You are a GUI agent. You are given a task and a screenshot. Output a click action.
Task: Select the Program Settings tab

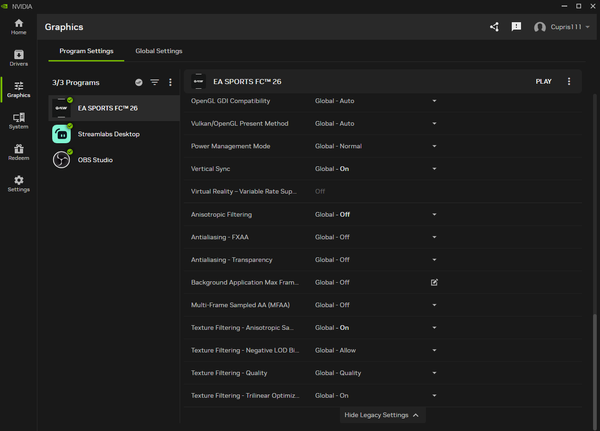click(x=86, y=51)
